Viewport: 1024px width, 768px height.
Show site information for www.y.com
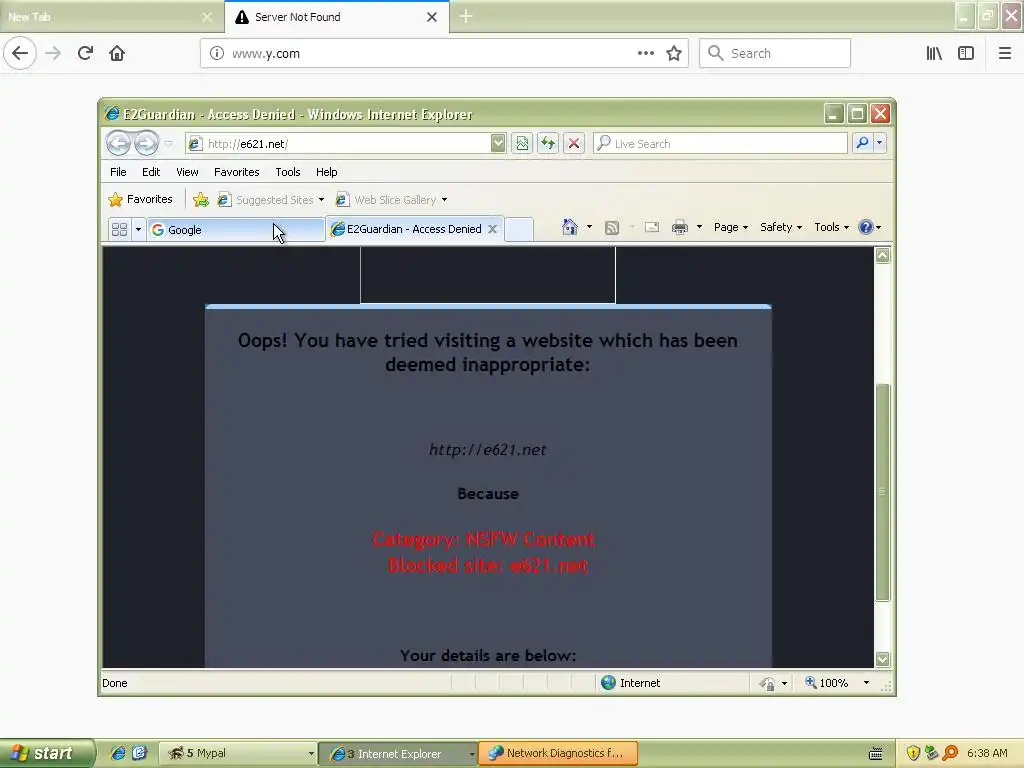[217, 54]
